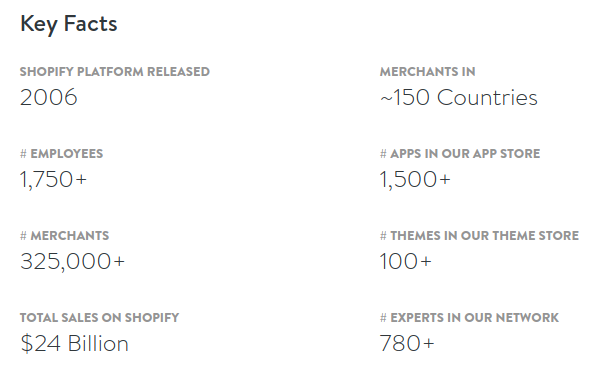Select the # Merchants label
This screenshot has height=390, width=599.
(x=65, y=236)
